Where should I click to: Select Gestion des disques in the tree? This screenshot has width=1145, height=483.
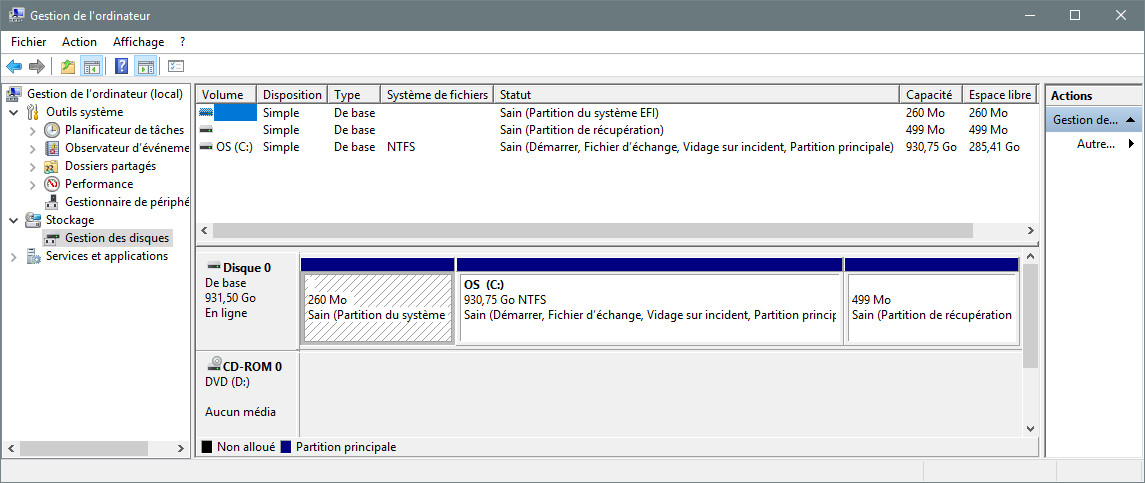[117, 237]
